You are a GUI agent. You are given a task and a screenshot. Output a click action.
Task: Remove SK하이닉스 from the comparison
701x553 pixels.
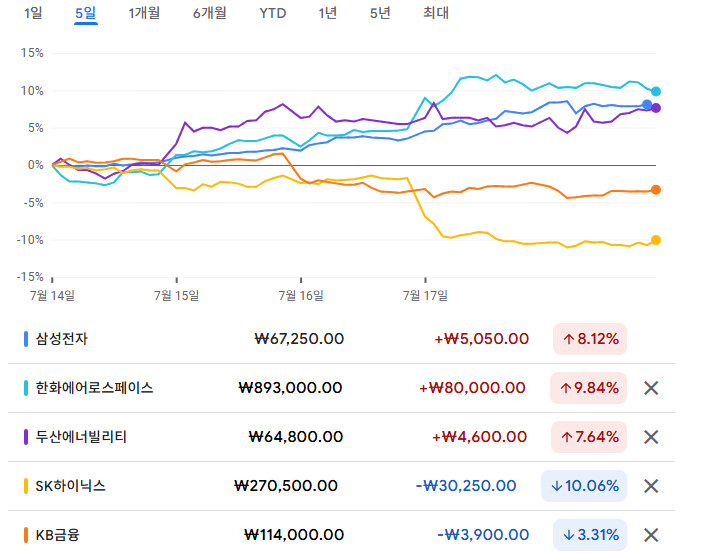pyautogui.click(x=651, y=486)
